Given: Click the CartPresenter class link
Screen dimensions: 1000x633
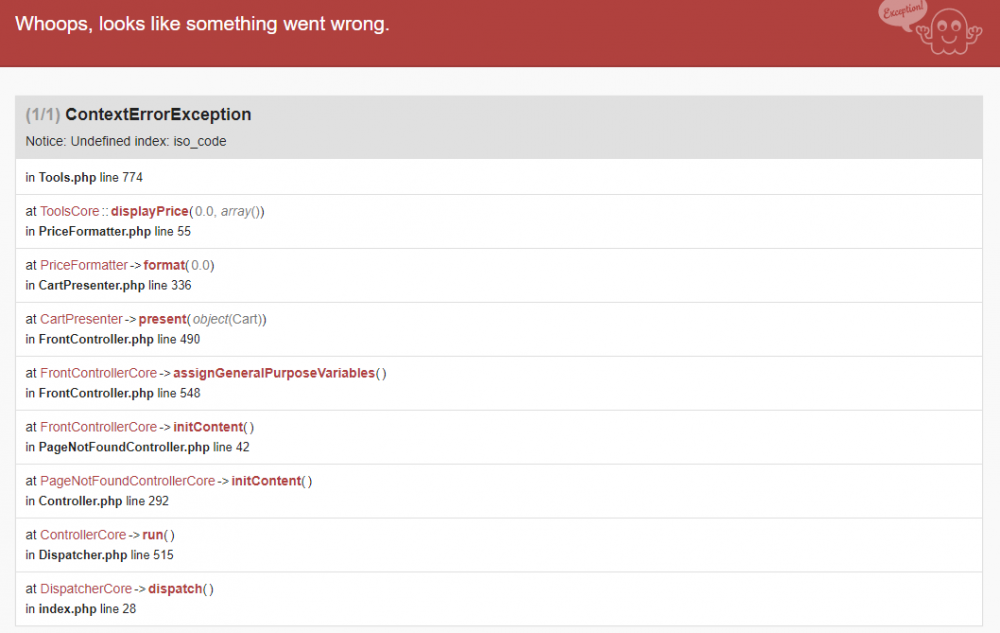Looking at the screenshot, I should coord(81,319).
